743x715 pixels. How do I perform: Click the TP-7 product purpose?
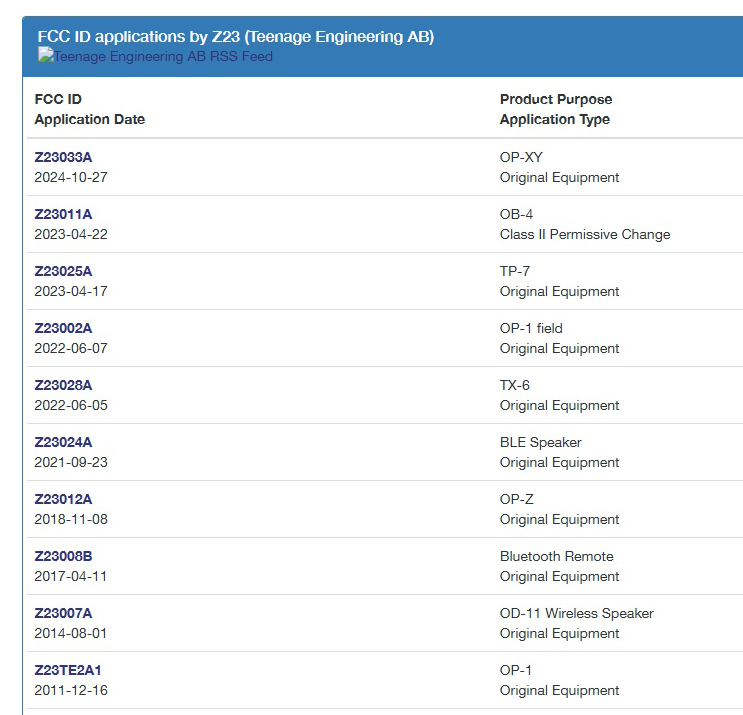pyautogui.click(x=515, y=271)
